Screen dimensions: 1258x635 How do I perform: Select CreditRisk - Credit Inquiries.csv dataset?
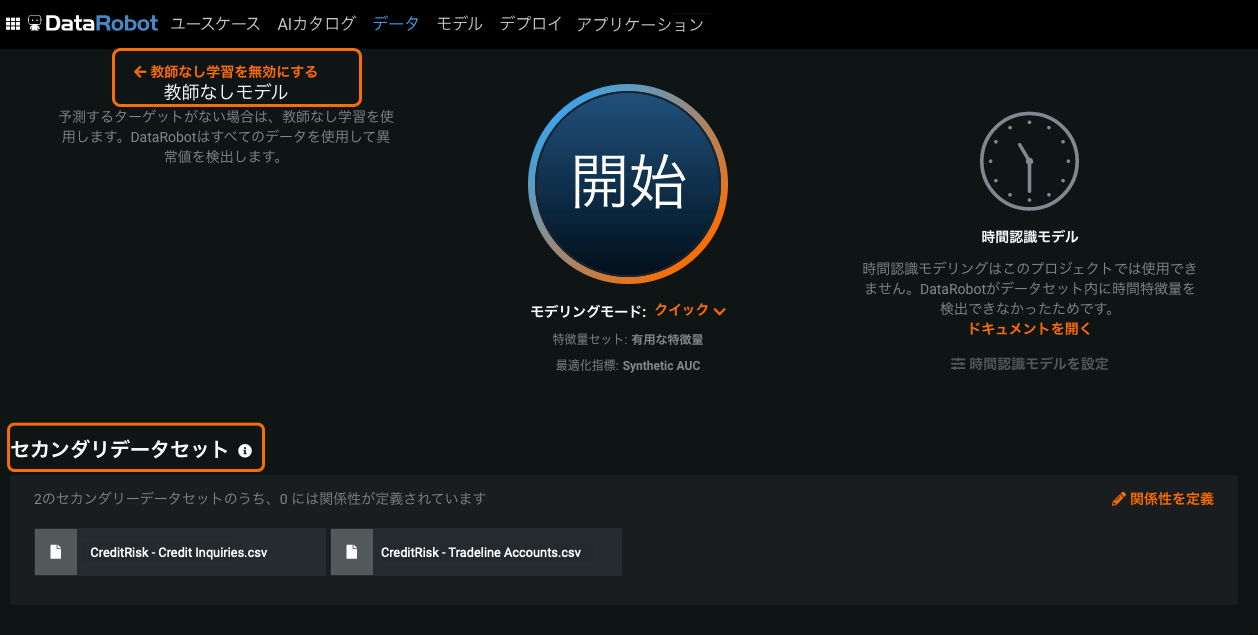[180, 552]
